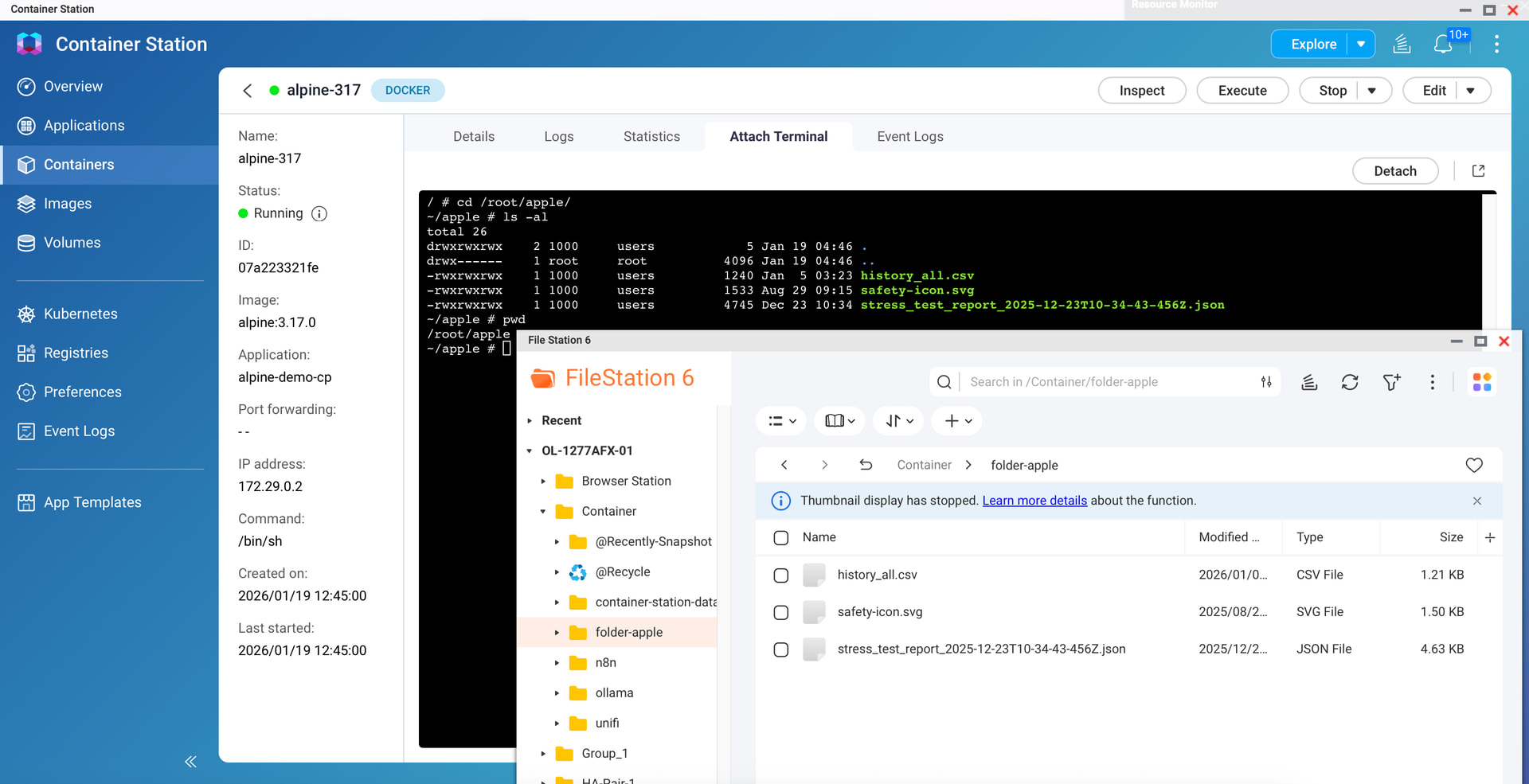
Task: Click the notifications bell icon
Action: 1443,45
